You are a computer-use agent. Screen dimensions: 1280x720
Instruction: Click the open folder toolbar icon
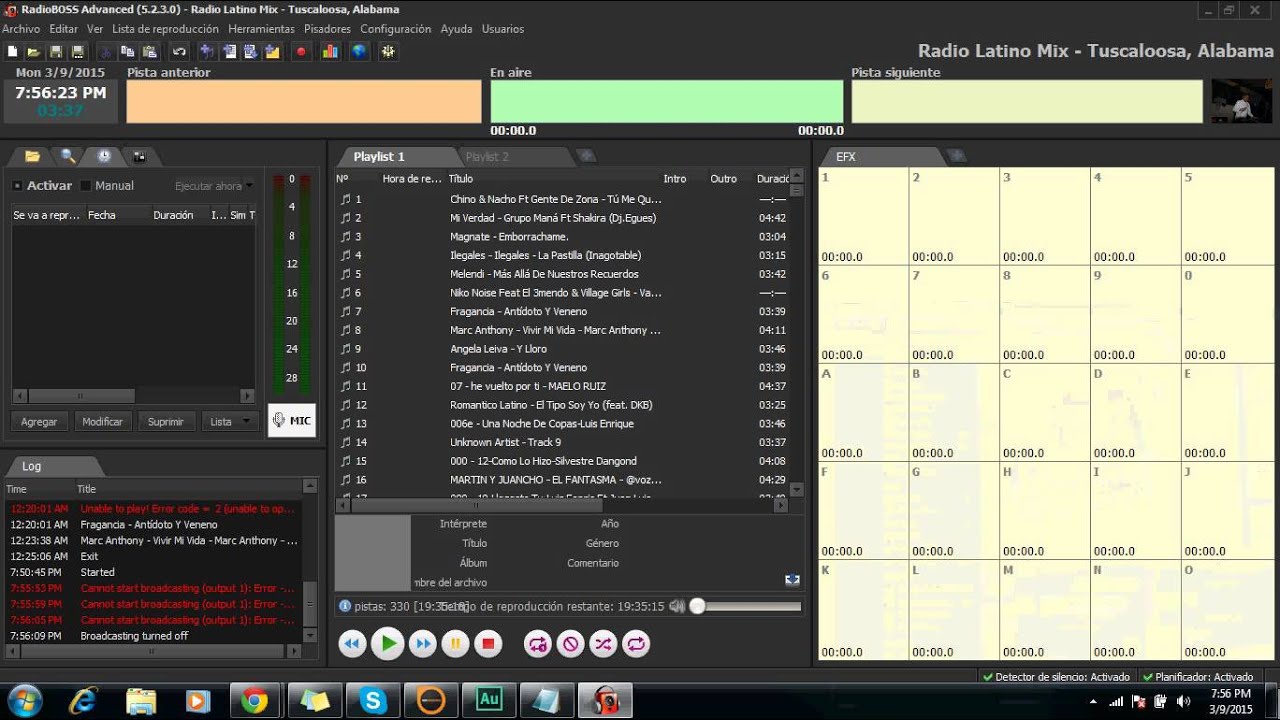(33, 51)
